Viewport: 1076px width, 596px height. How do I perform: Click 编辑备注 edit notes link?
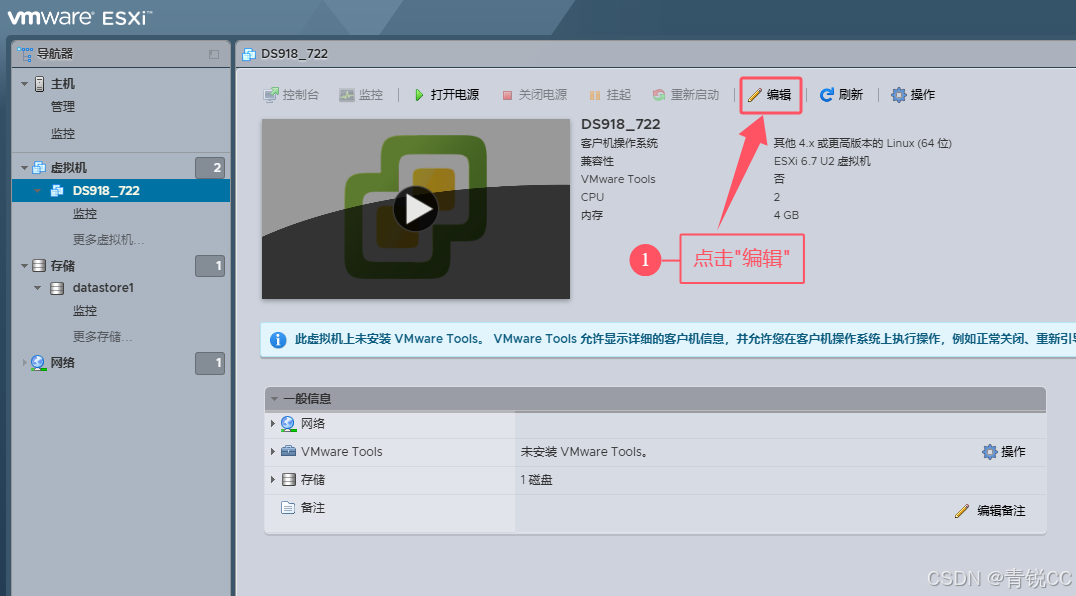click(x=1001, y=510)
